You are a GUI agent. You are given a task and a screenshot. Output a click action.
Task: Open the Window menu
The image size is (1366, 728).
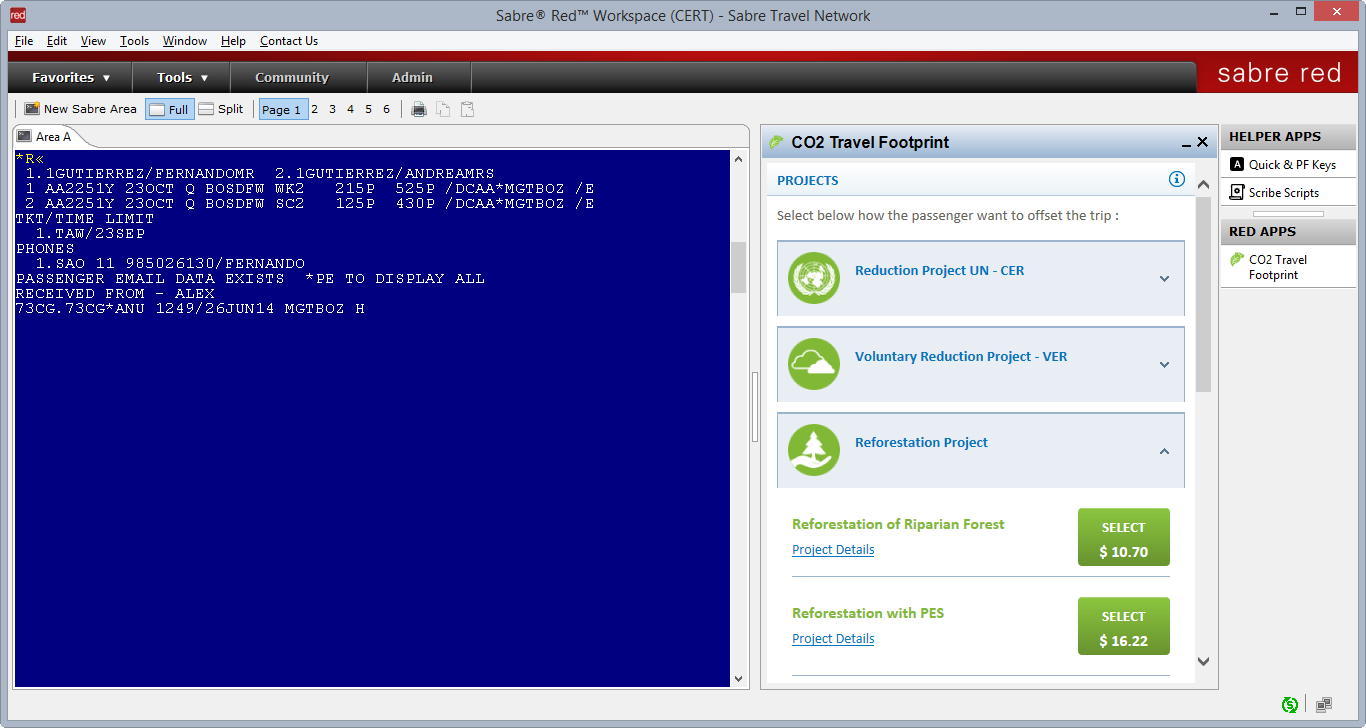tap(185, 41)
